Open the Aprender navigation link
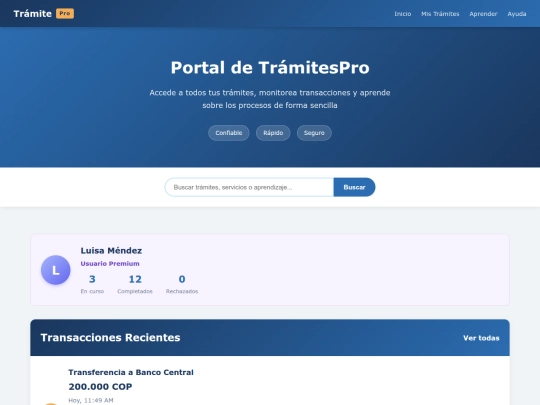Image resolution: width=540 pixels, height=405 pixels. [483, 14]
